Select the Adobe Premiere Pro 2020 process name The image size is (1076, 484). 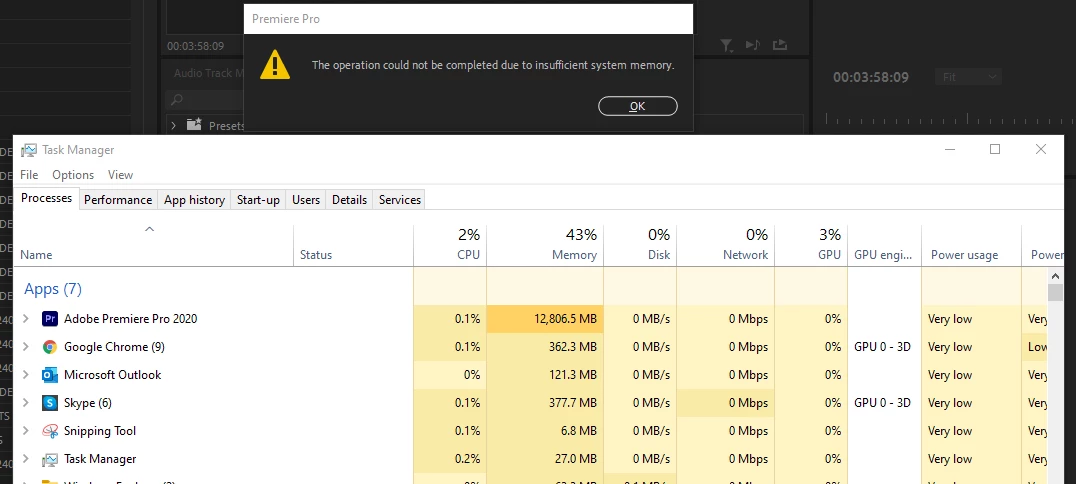point(130,319)
